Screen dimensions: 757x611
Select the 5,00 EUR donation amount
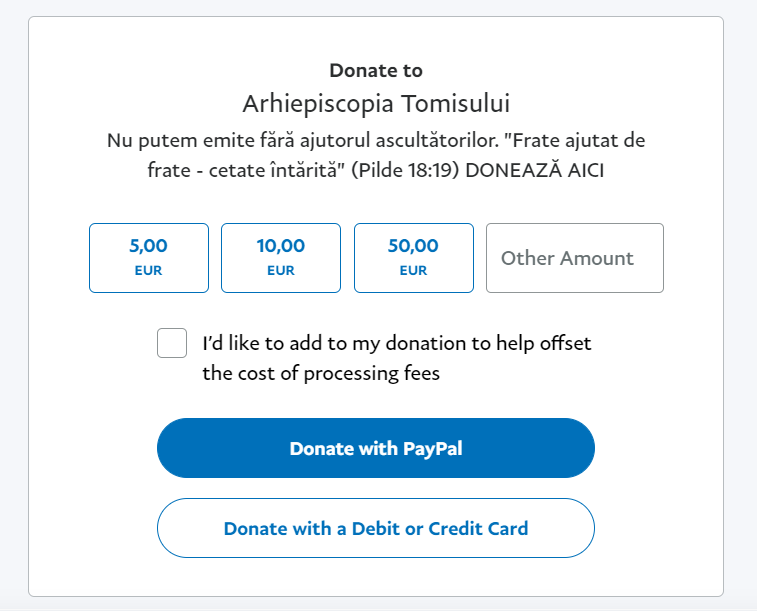(149, 257)
